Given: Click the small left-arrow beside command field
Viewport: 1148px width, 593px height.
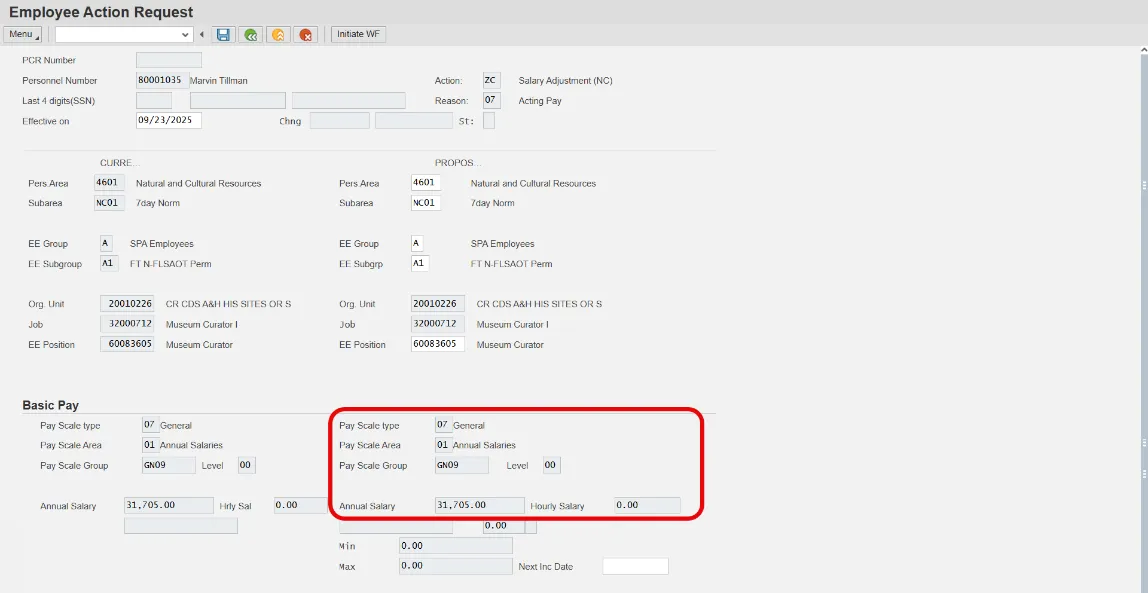Looking at the screenshot, I should click(202, 35).
